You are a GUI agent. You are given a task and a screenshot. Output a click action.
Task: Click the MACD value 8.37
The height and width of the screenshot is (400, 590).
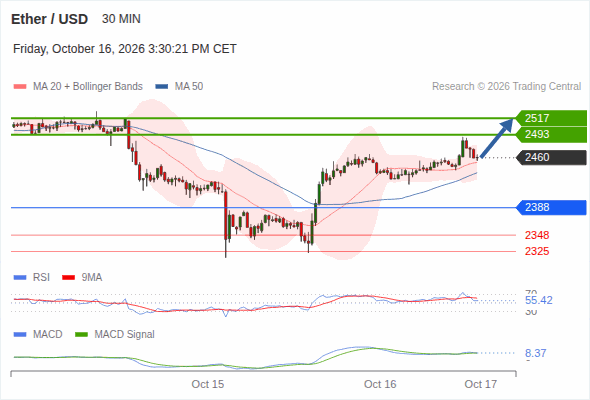[x=535, y=353]
